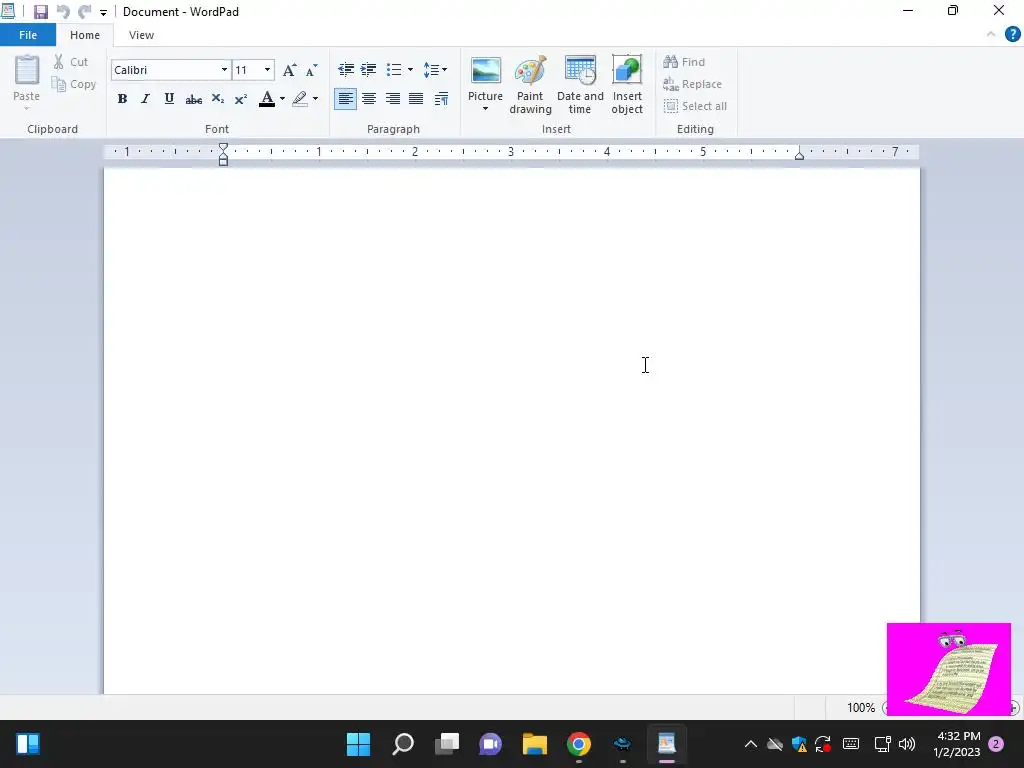Open the highlight color dropdown arrow
Image resolution: width=1024 pixels, height=768 pixels.
click(x=315, y=99)
